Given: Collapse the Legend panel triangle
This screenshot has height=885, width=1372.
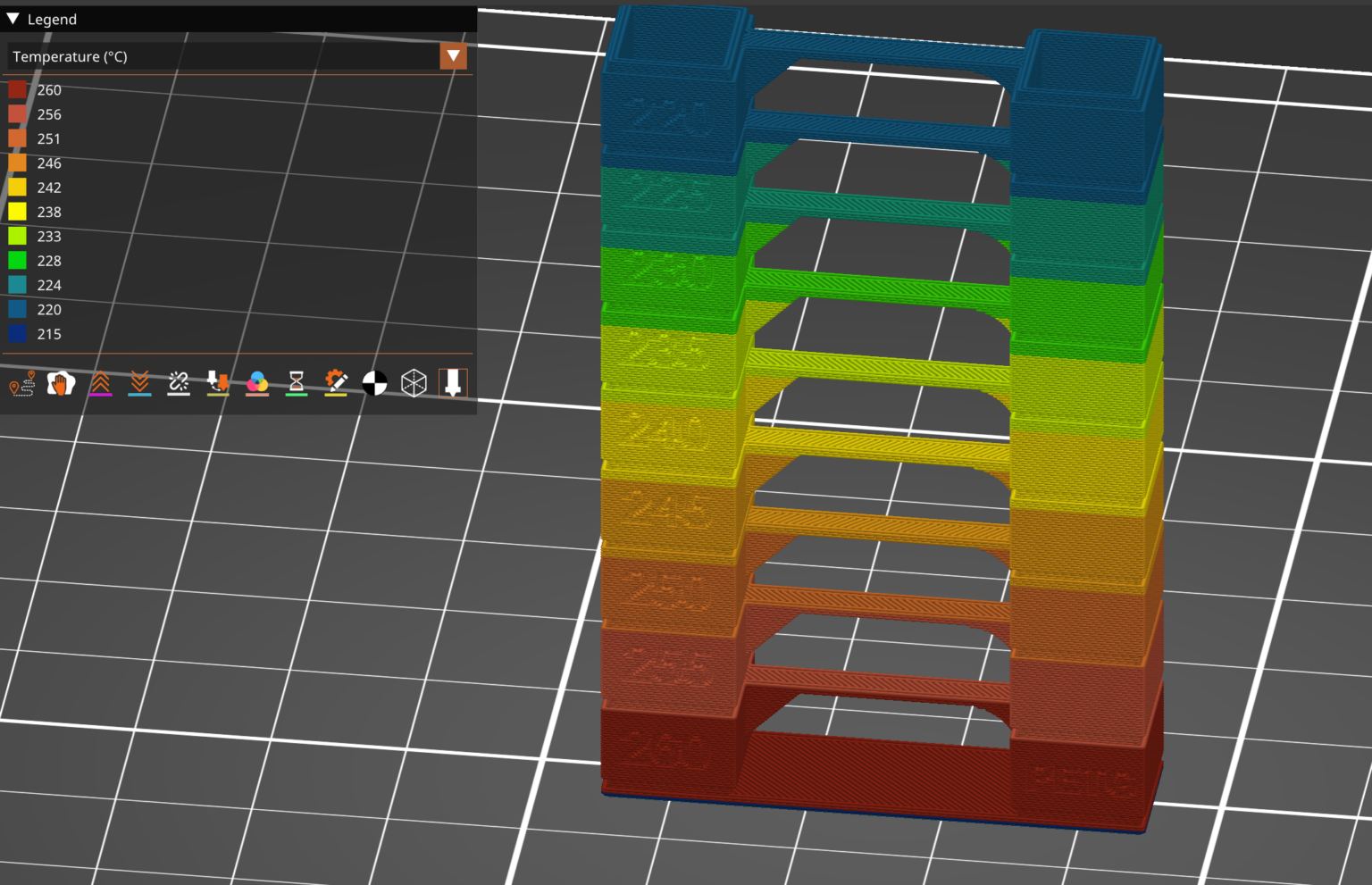Looking at the screenshot, I should [x=13, y=19].
